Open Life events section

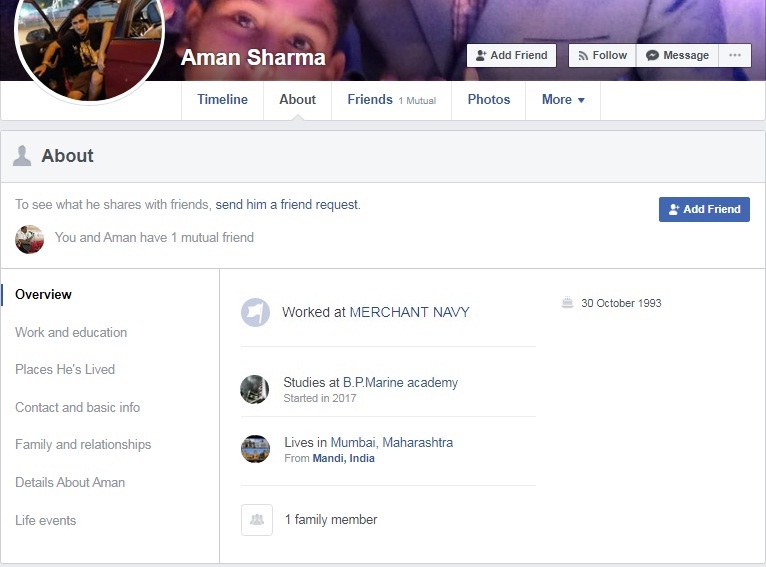pyautogui.click(x=45, y=520)
